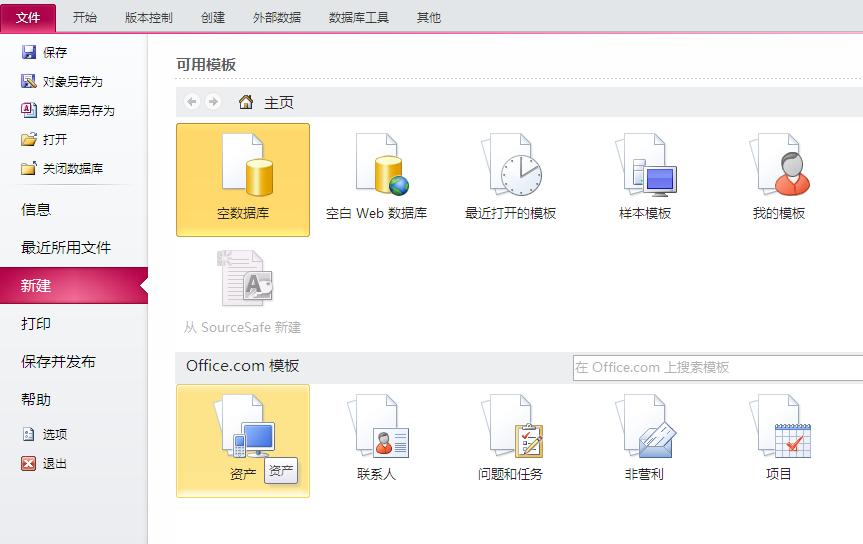The width and height of the screenshot is (863, 544).
Task: Click the Options (选项) text label
Action: point(55,434)
